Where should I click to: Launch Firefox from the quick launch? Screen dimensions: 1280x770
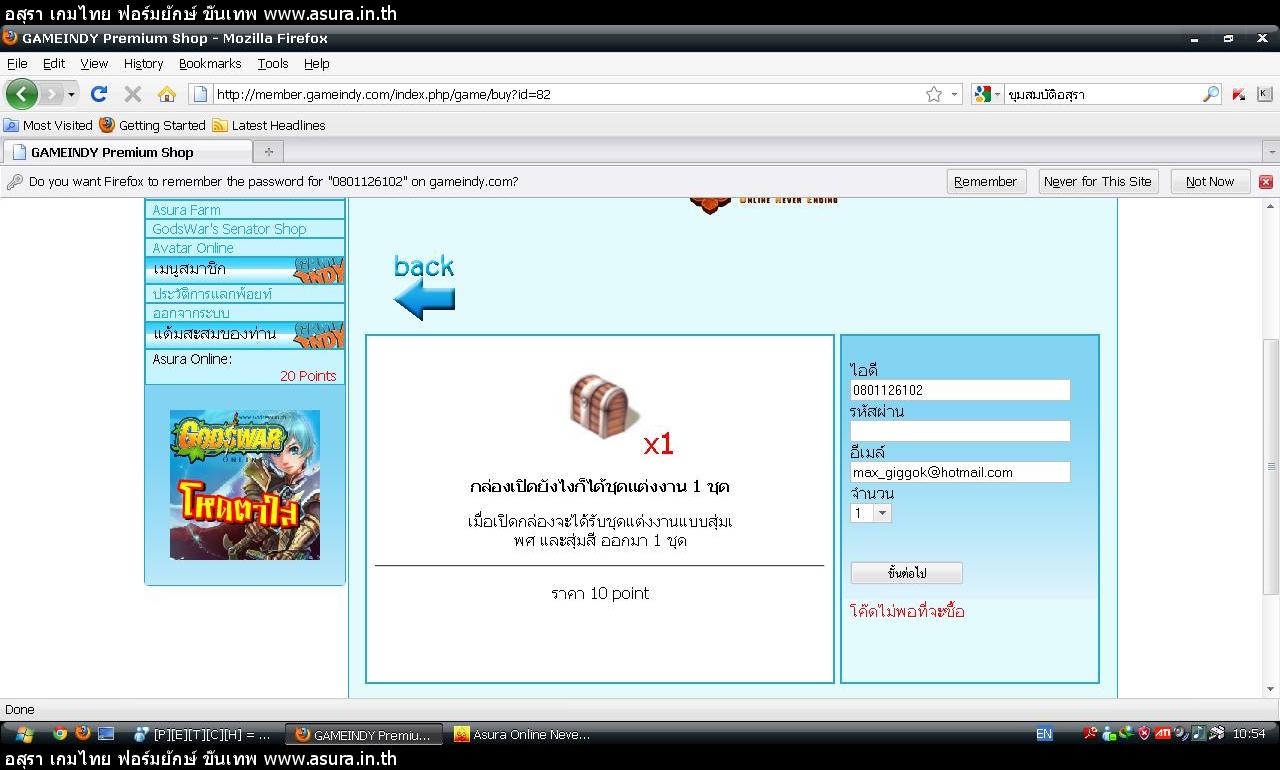point(83,734)
